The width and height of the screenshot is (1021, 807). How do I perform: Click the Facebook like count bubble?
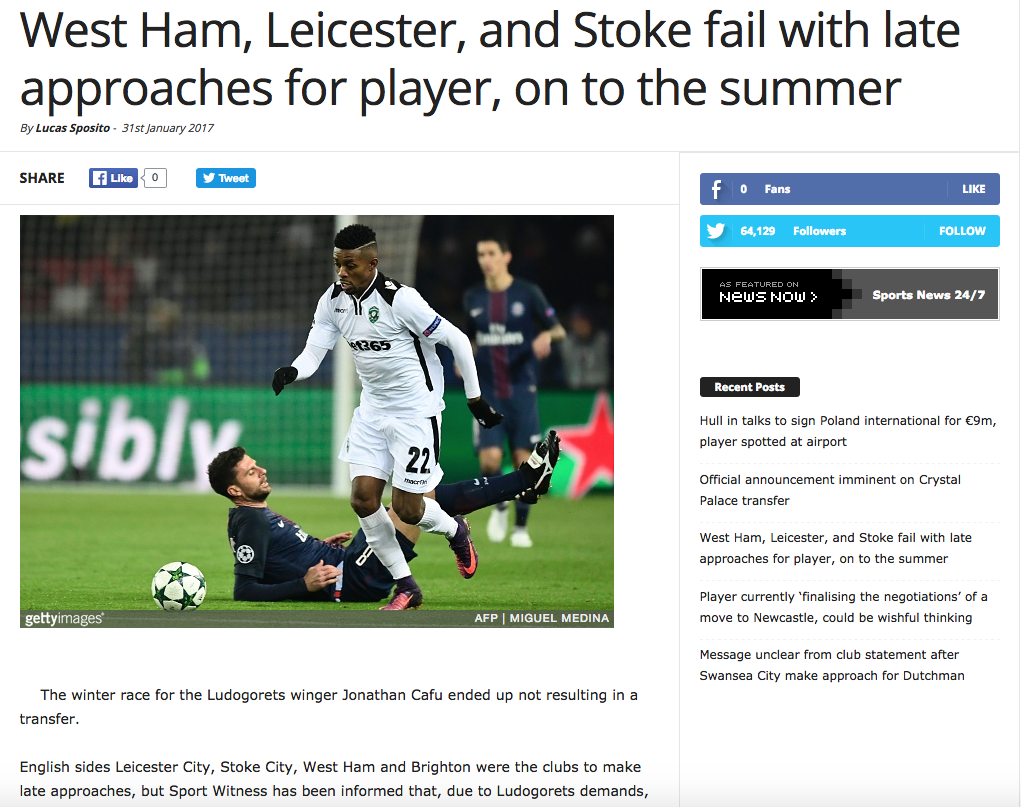(x=155, y=178)
